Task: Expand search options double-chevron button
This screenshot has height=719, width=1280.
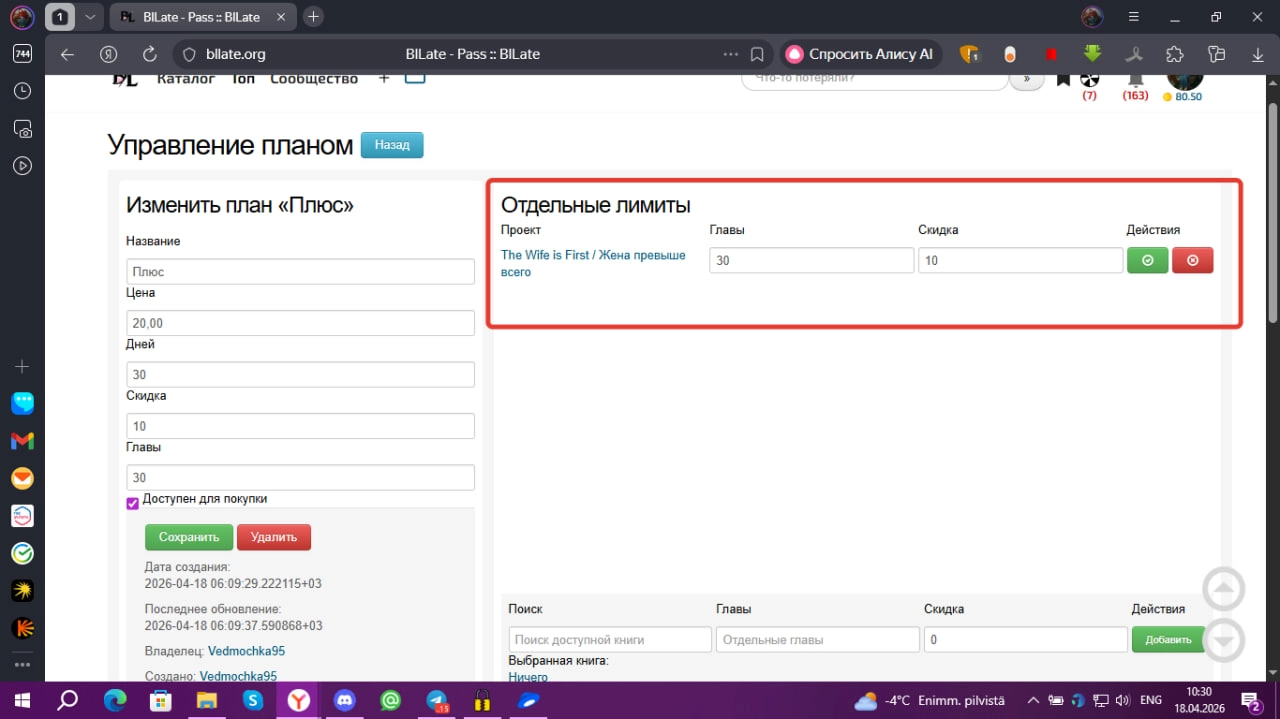Action: click(x=1026, y=79)
